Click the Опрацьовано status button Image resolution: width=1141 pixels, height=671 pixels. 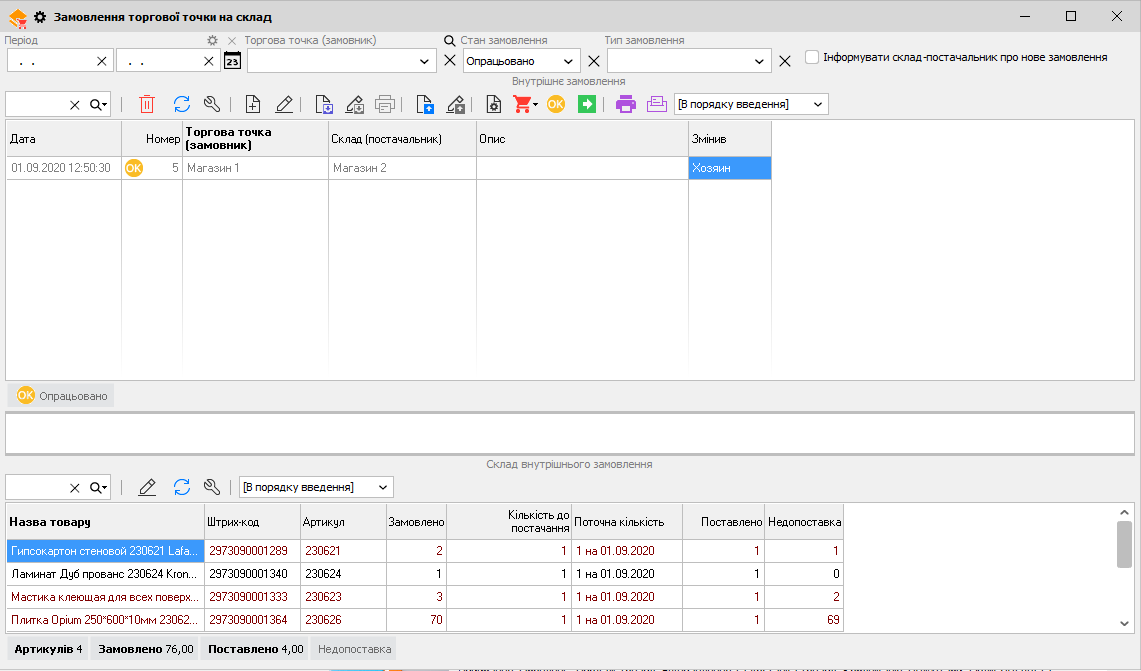click(x=62, y=396)
